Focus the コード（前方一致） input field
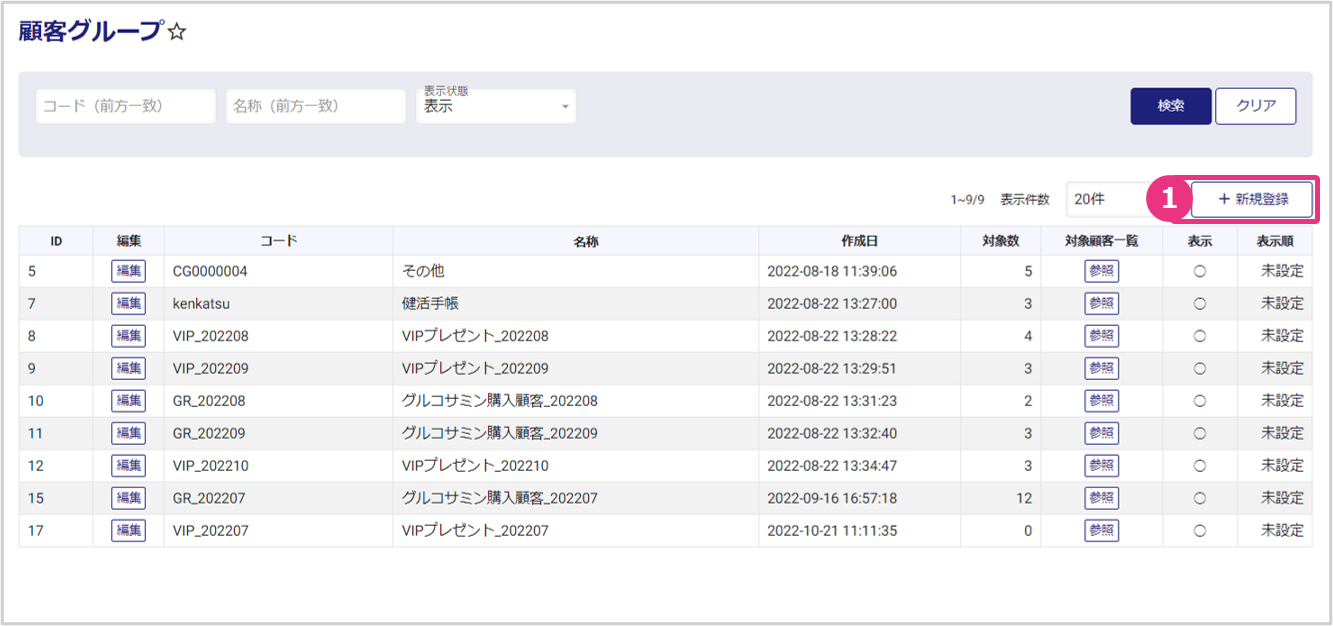Viewport: 1333px width, 626px height. [x=125, y=106]
